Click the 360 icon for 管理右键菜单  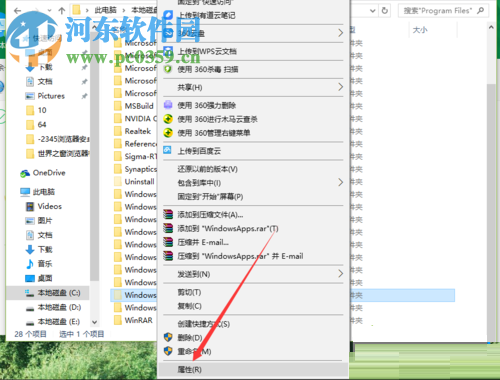(x=168, y=133)
